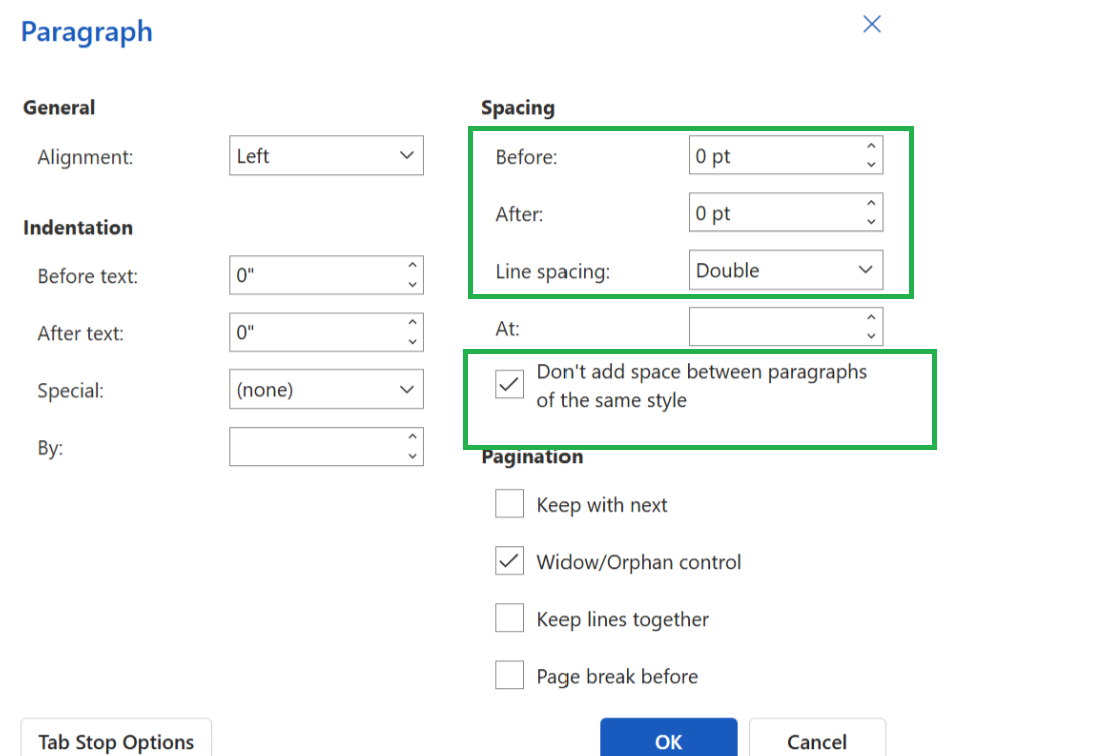Image resolution: width=1119 pixels, height=756 pixels.
Task: Uncheck Don't add space between paragraphs
Action: coord(509,383)
